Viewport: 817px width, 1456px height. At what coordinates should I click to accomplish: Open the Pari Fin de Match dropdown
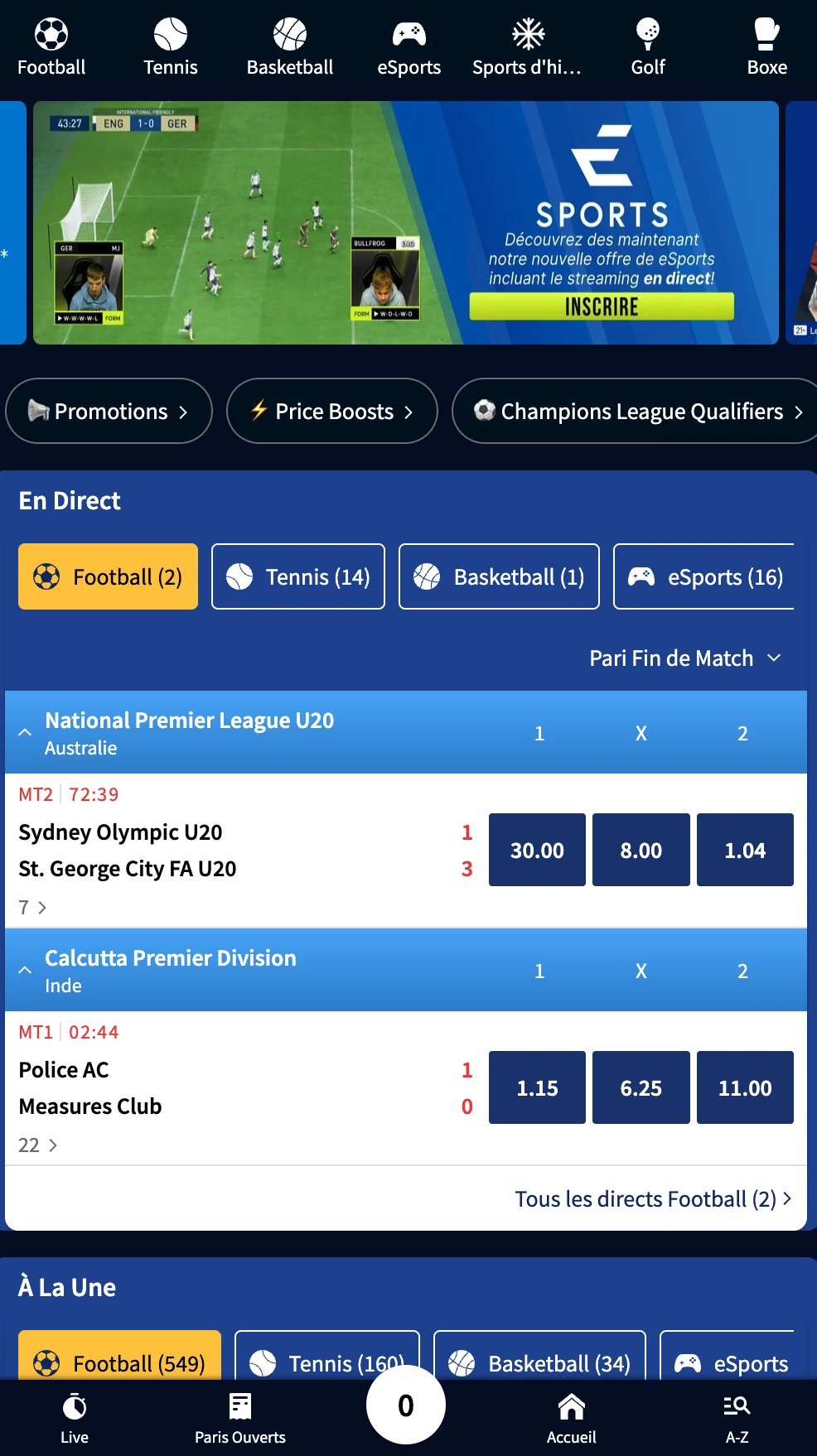click(x=685, y=658)
